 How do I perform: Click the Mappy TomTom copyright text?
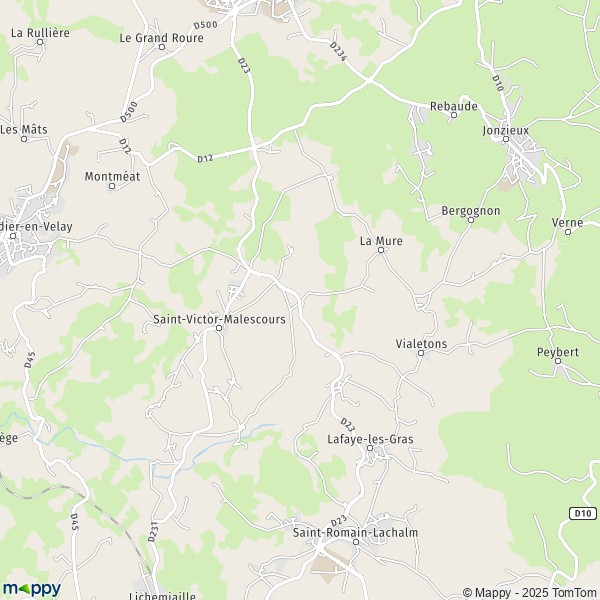click(531, 593)
